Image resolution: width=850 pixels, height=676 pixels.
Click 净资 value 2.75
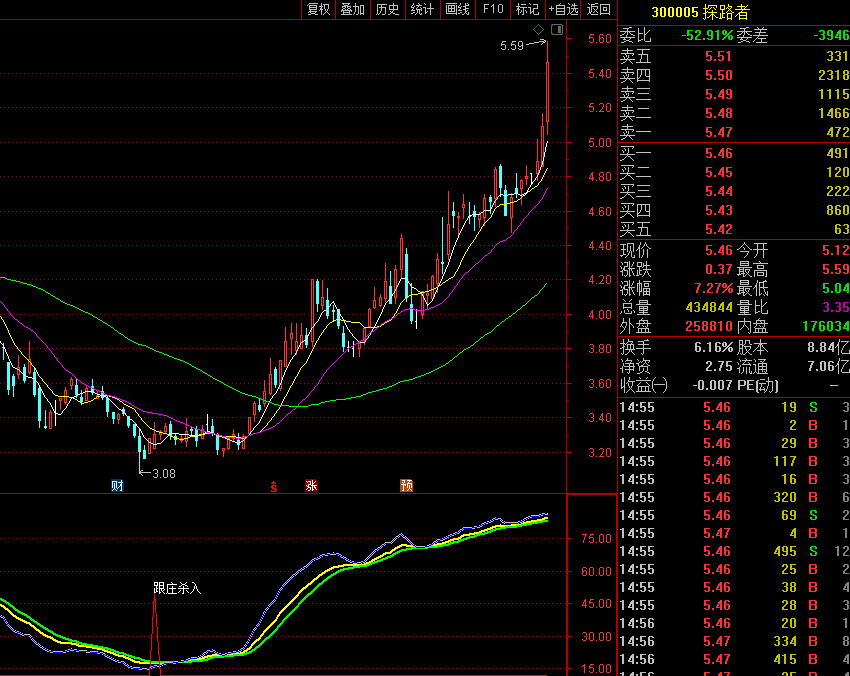[719, 366]
